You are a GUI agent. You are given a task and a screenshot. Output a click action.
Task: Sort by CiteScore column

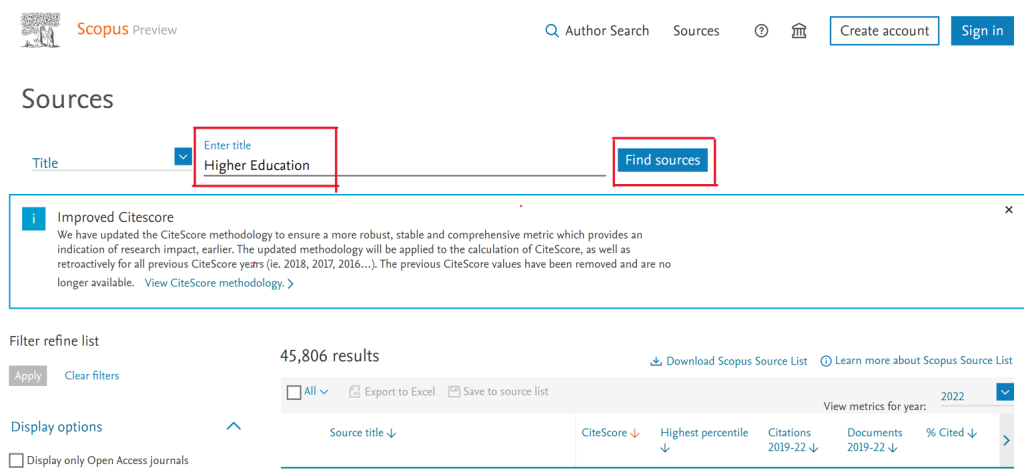[x=610, y=433]
